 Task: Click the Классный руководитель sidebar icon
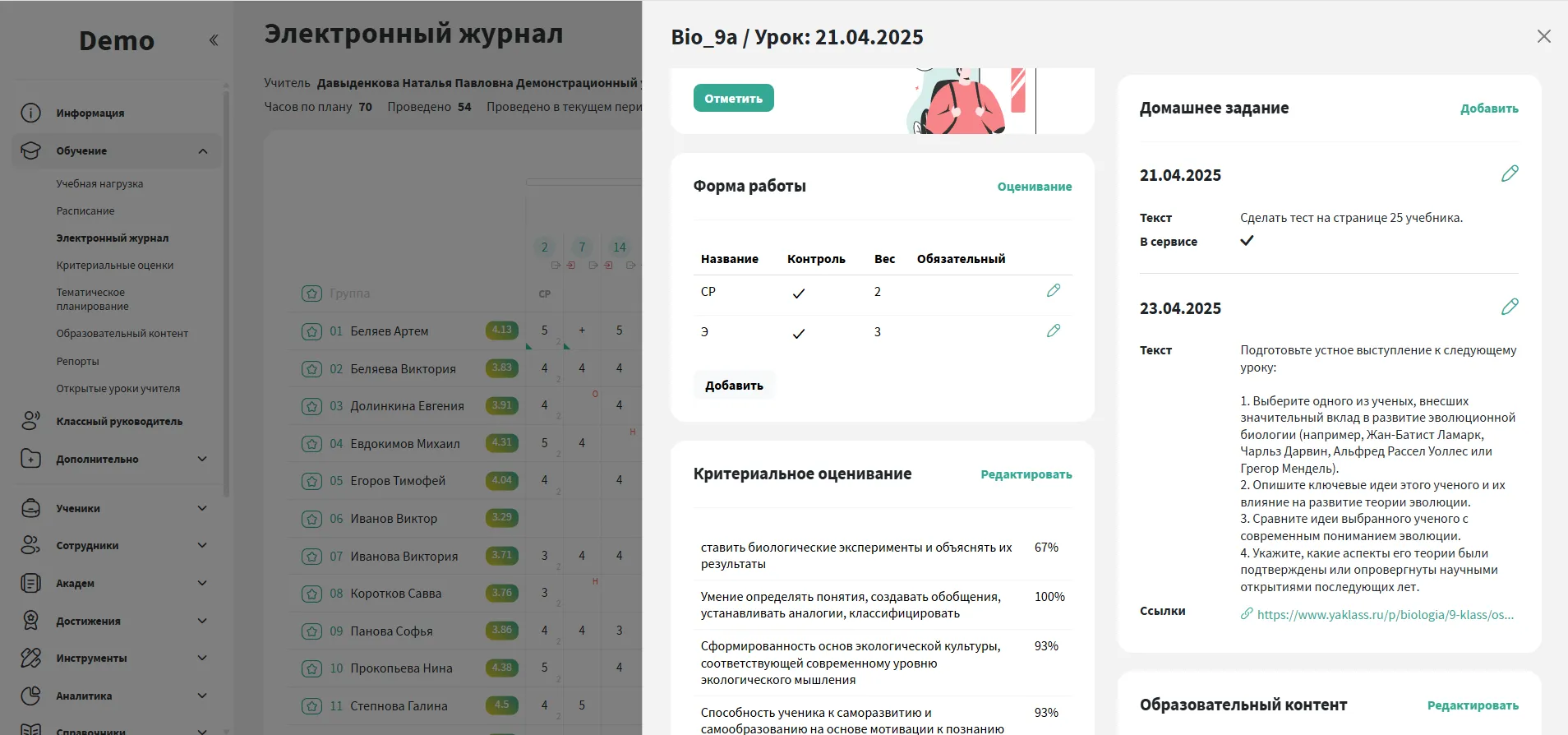(x=30, y=421)
